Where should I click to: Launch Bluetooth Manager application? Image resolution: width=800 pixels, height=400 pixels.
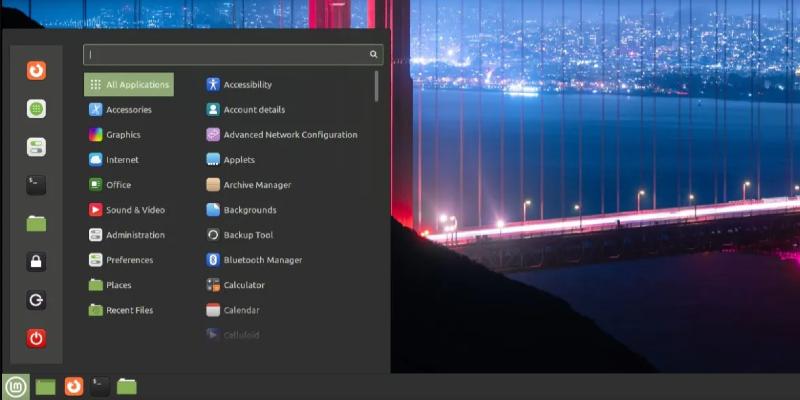[x=262, y=260]
